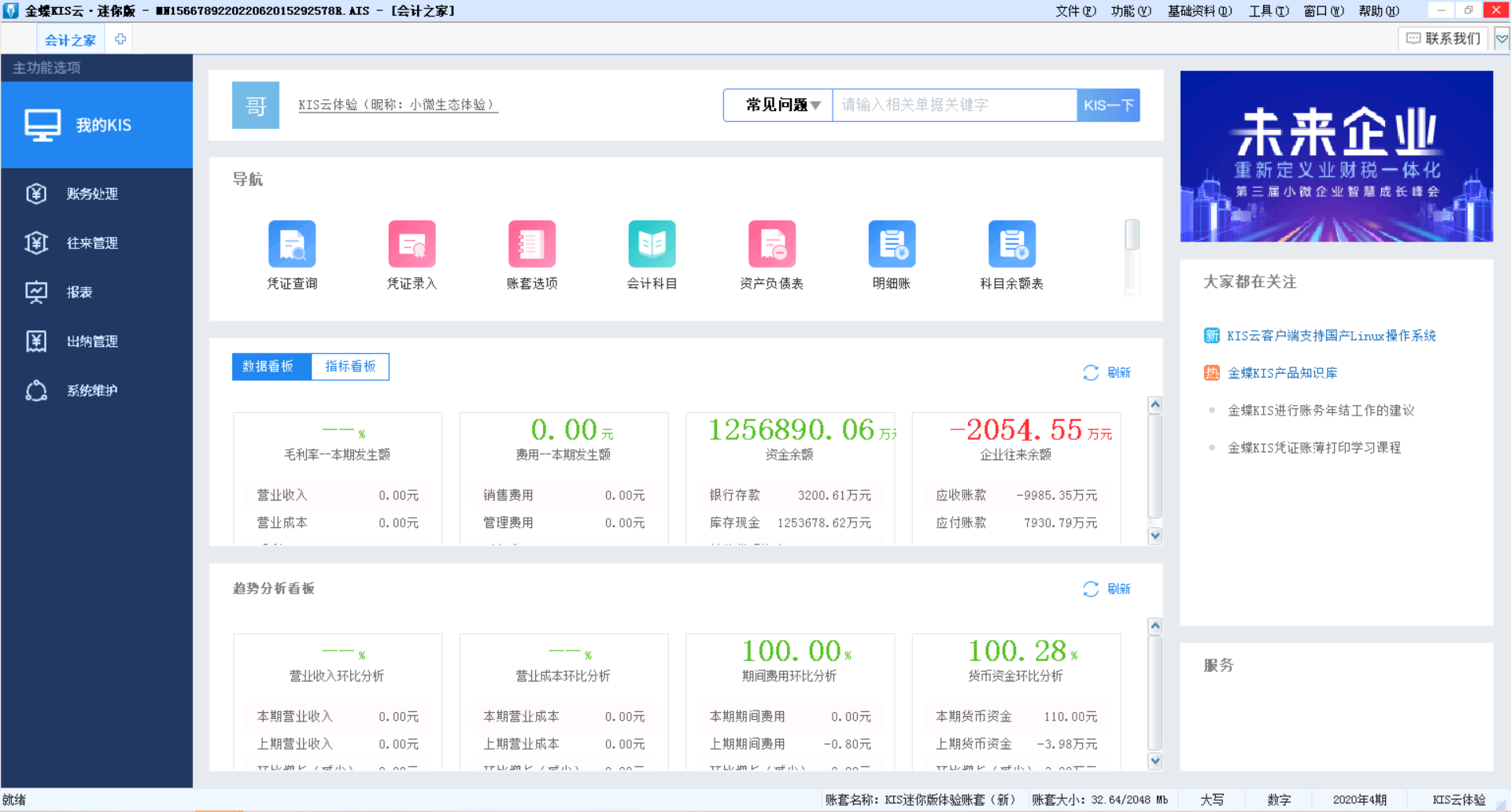Screen dimensions: 1511x812
Task: Click the 账套选项 navigation icon
Action: 532,244
